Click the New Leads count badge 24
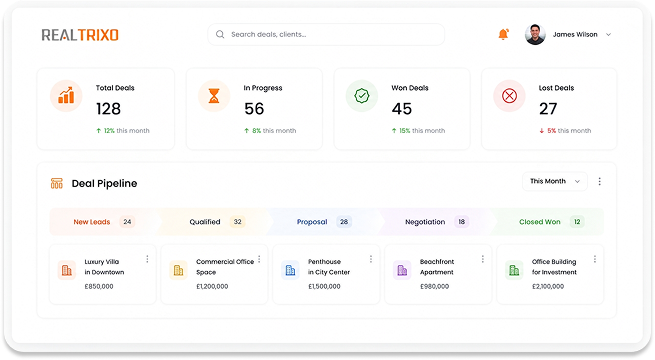Image resolution: width=655 pixels, height=360 pixels. pyautogui.click(x=127, y=222)
